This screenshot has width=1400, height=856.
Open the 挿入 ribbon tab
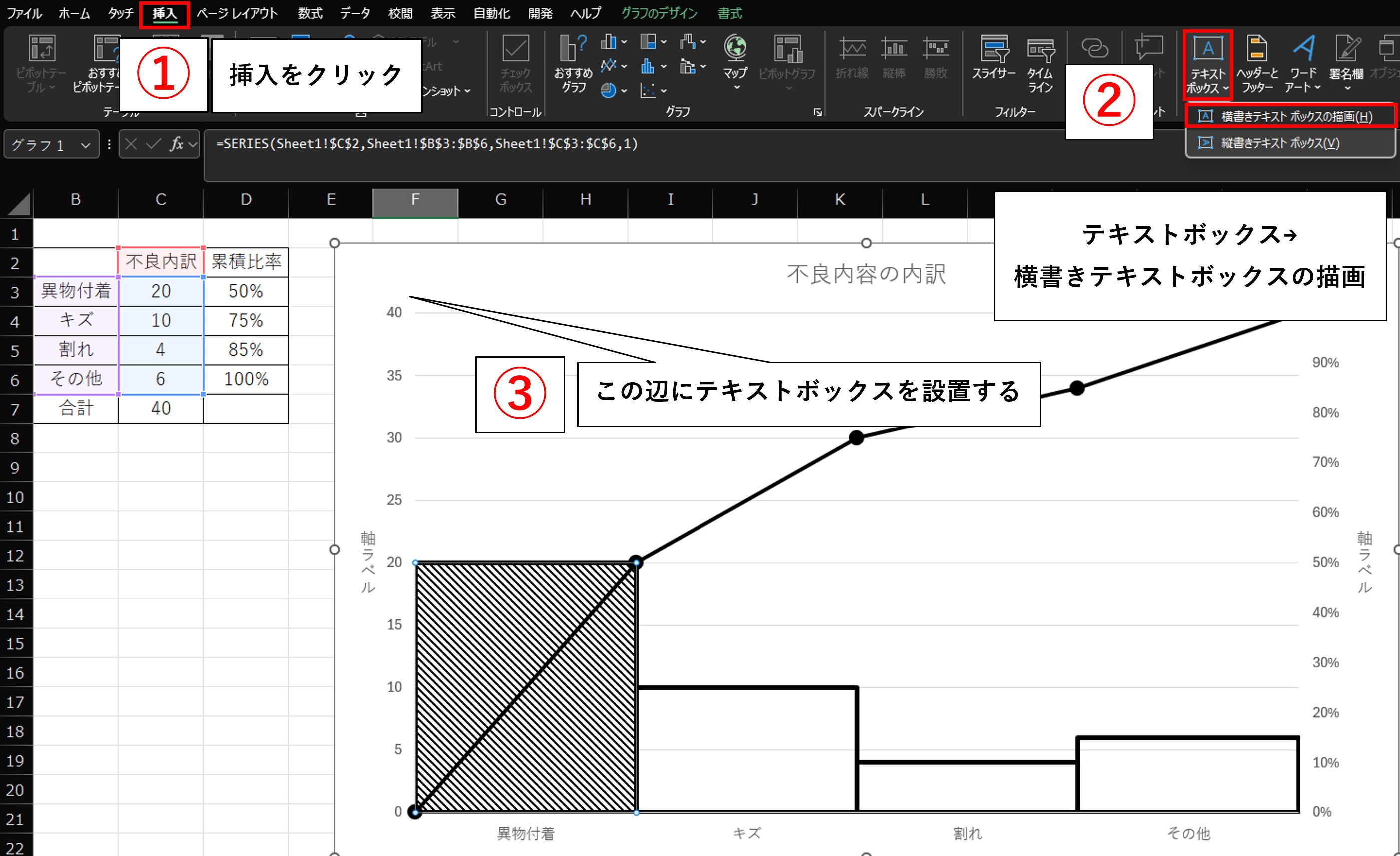tap(164, 13)
